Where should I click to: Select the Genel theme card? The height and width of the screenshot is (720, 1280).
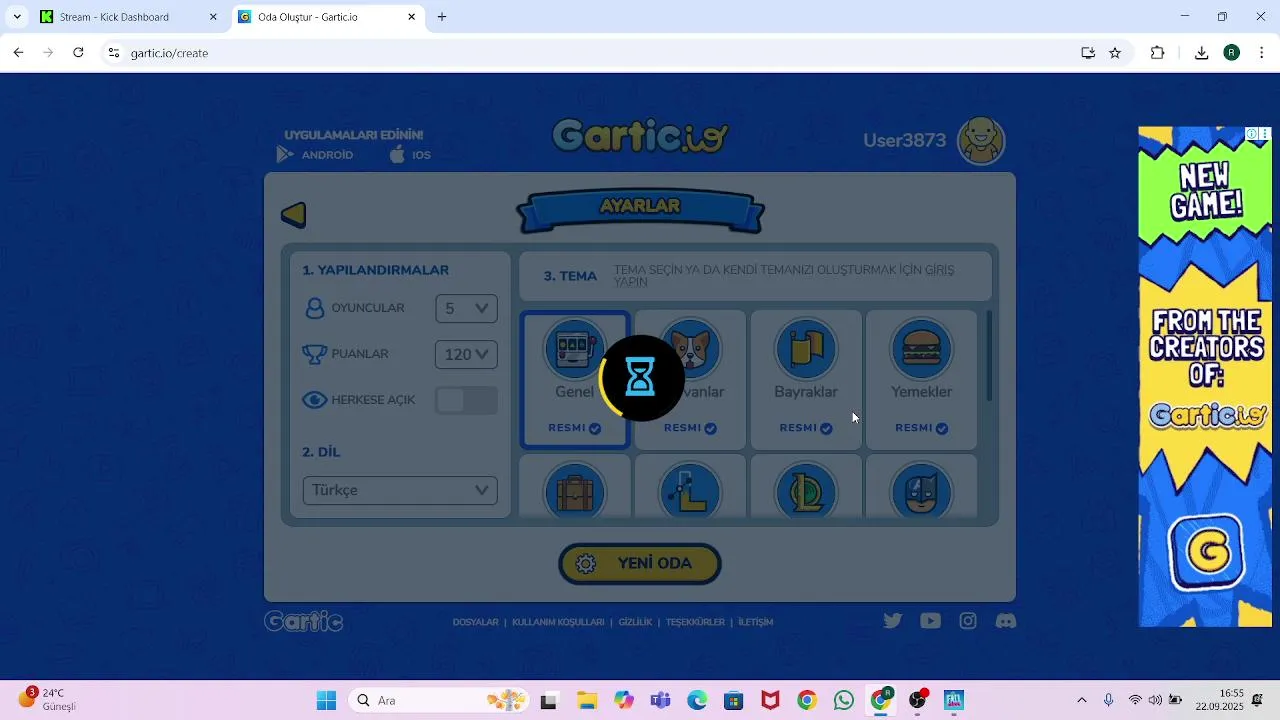575,380
